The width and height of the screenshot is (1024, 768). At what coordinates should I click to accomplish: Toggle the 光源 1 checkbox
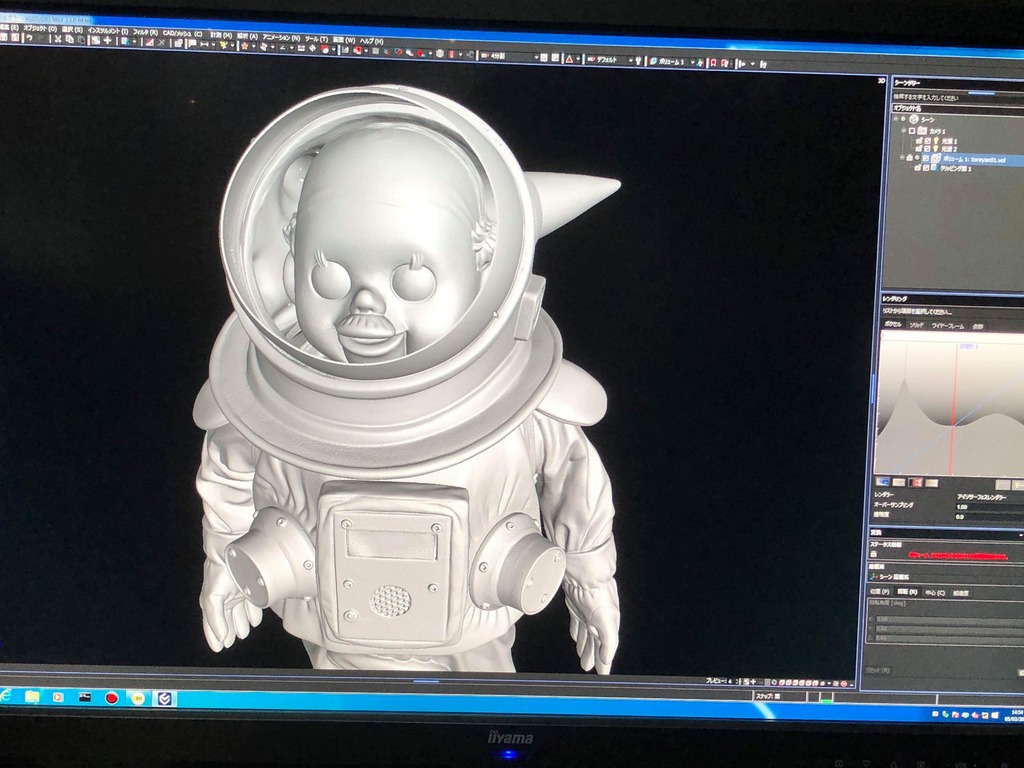(x=927, y=141)
